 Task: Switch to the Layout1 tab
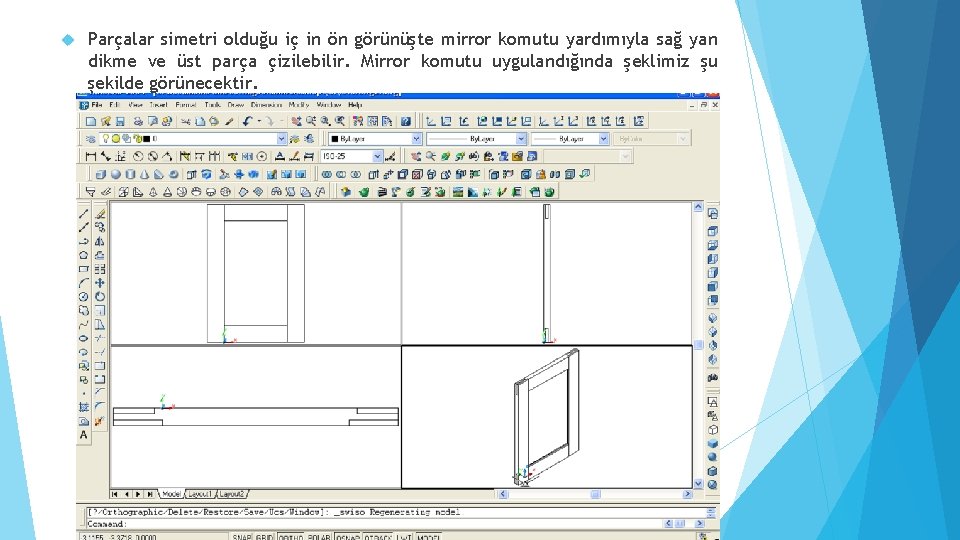200,494
